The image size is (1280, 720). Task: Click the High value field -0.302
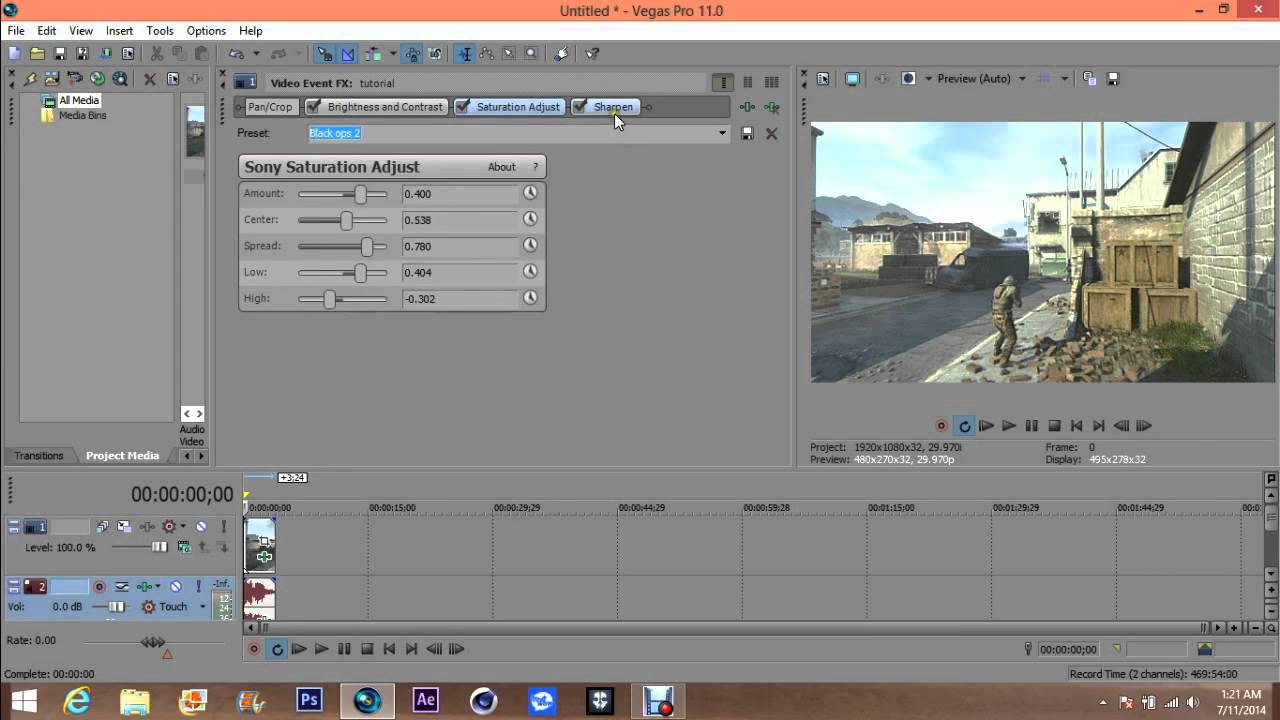(460, 298)
